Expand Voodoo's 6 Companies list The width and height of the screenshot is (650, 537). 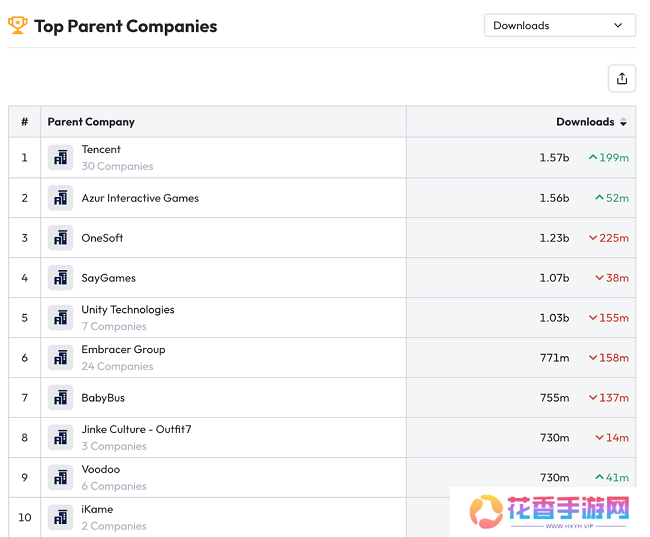(114, 487)
